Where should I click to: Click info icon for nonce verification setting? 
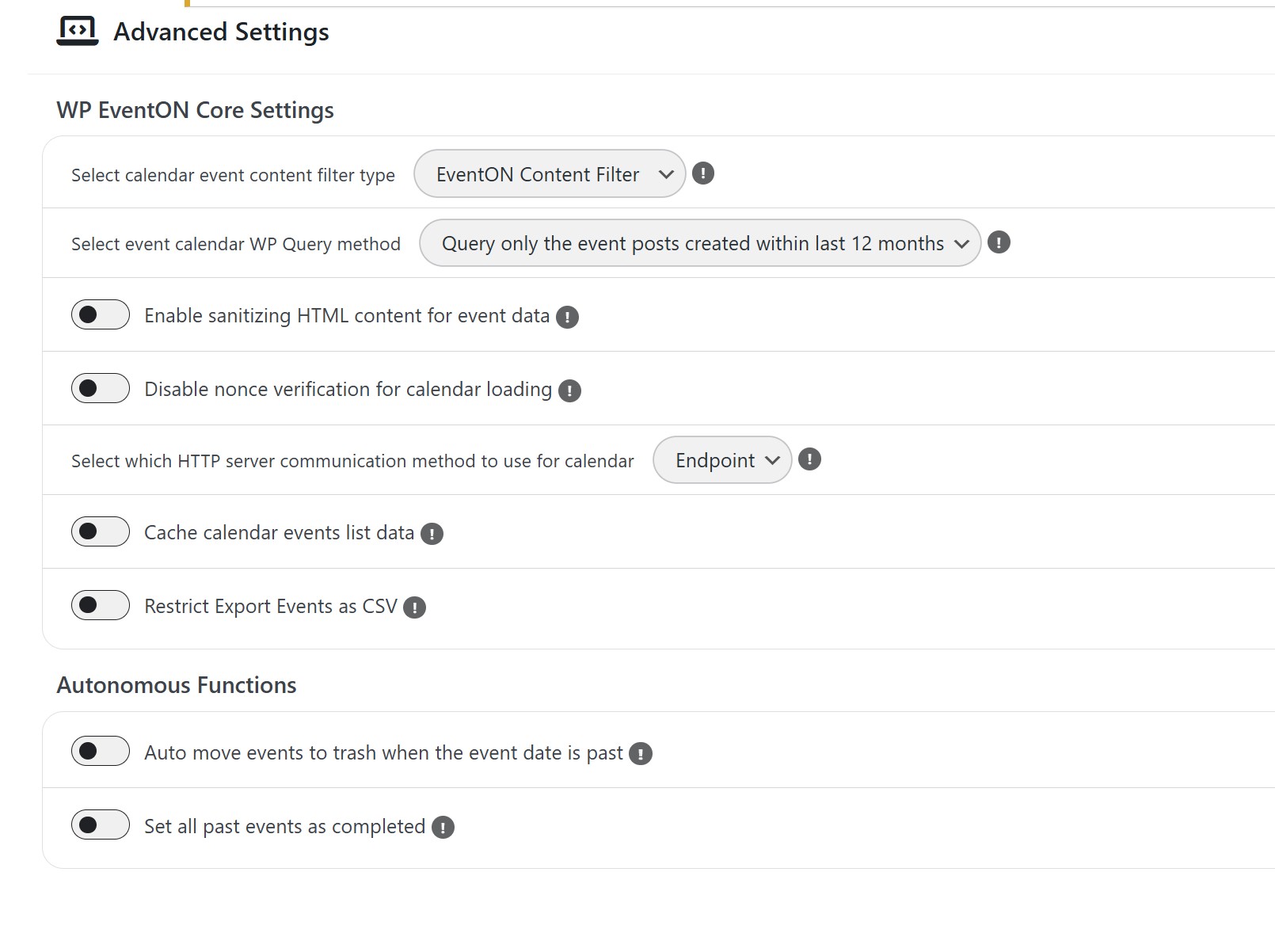click(569, 390)
